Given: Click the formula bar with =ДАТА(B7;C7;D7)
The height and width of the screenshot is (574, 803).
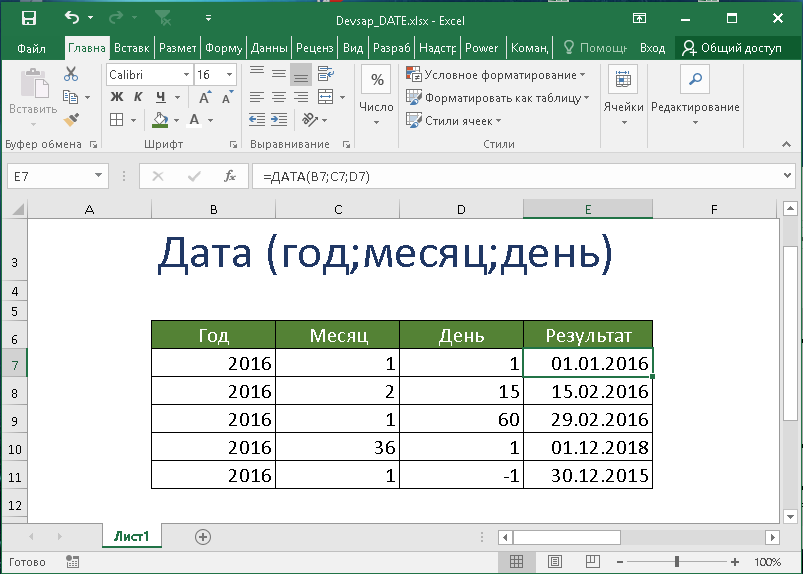Looking at the screenshot, I should (x=516, y=177).
